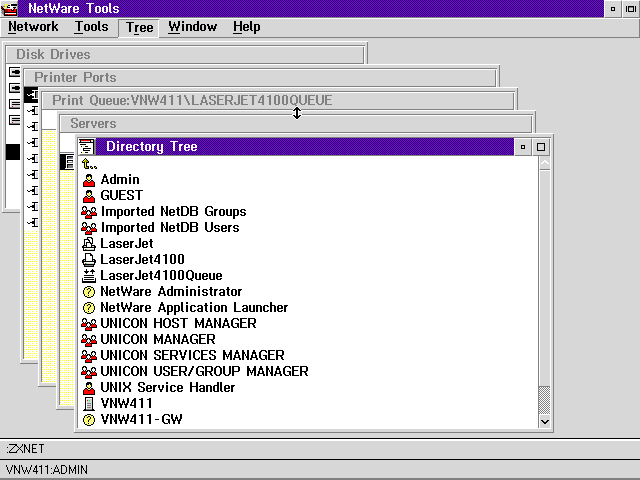This screenshot has width=640, height=480.
Task: Select the LaserJet4100Queue entry text
Action: click(161, 276)
